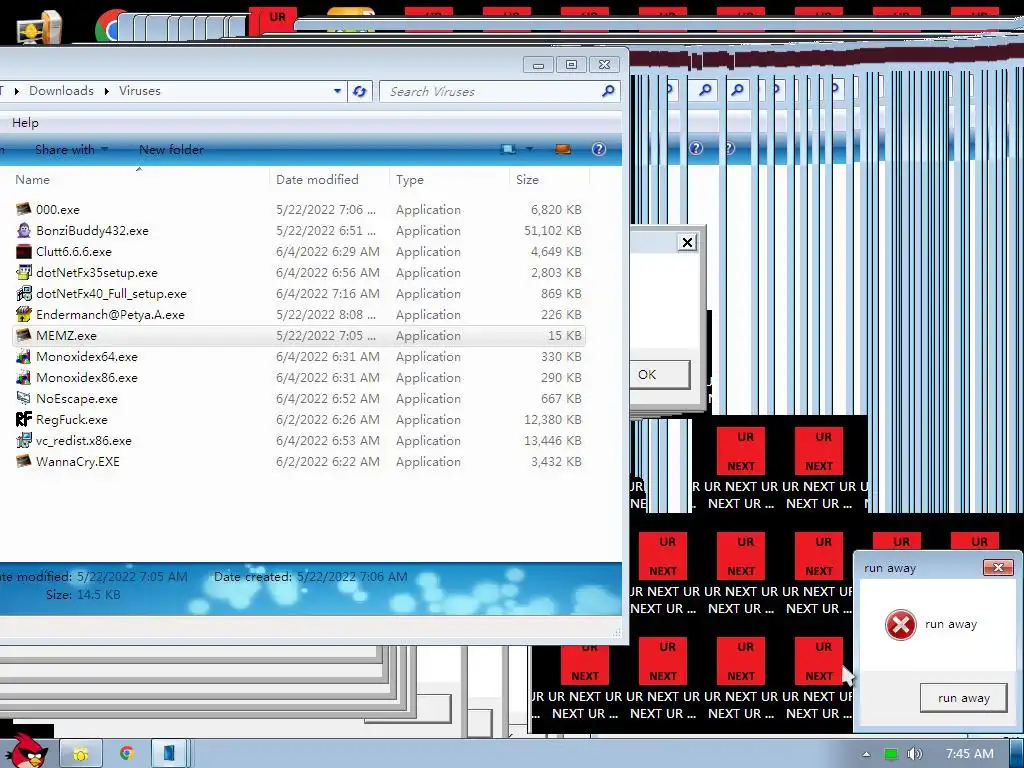Screen dimensions: 1024x768
Task: Open the volume speaker tray icon
Action: point(914,754)
